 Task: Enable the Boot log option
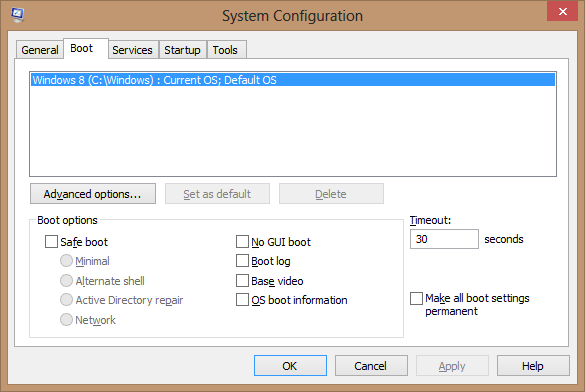(x=243, y=261)
